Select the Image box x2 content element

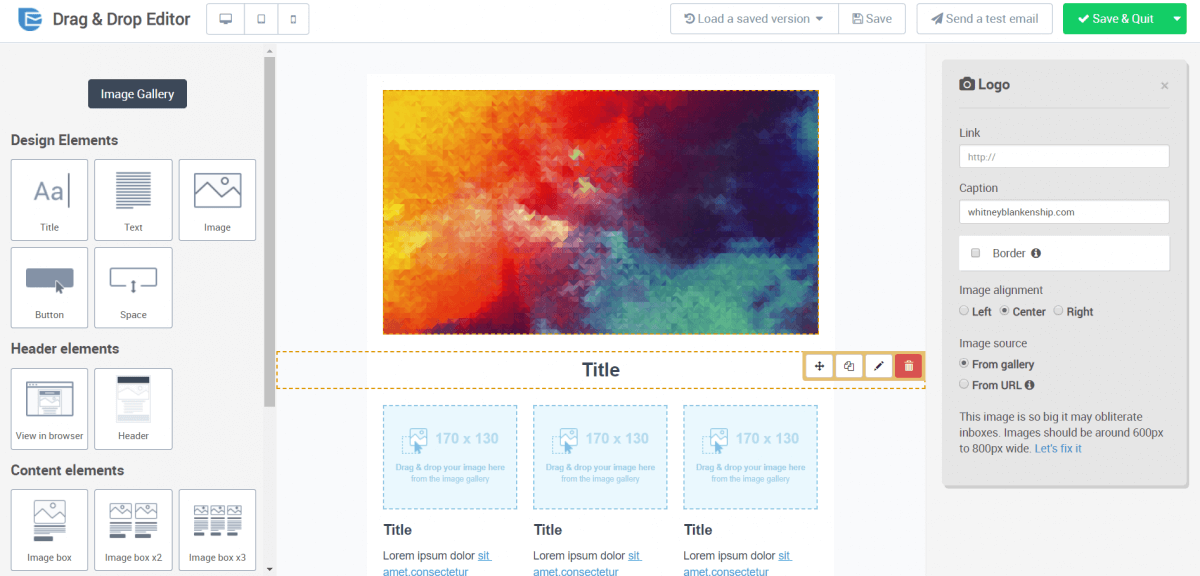[133, 530]
